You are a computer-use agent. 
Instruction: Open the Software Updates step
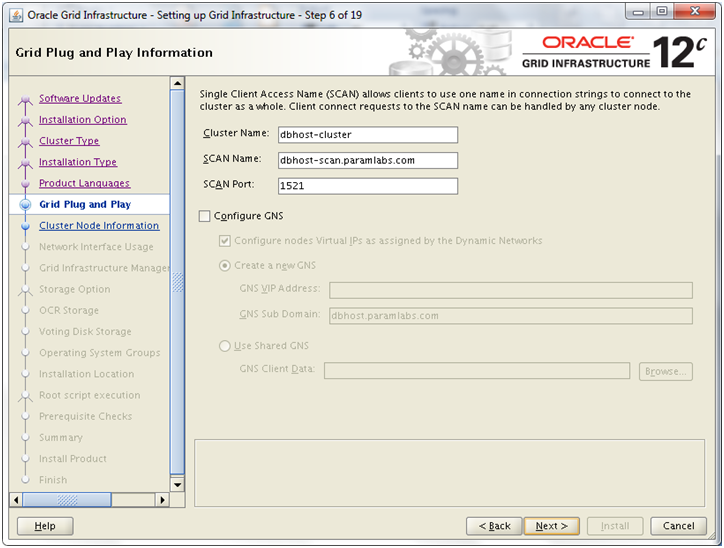tap(80, 98)
